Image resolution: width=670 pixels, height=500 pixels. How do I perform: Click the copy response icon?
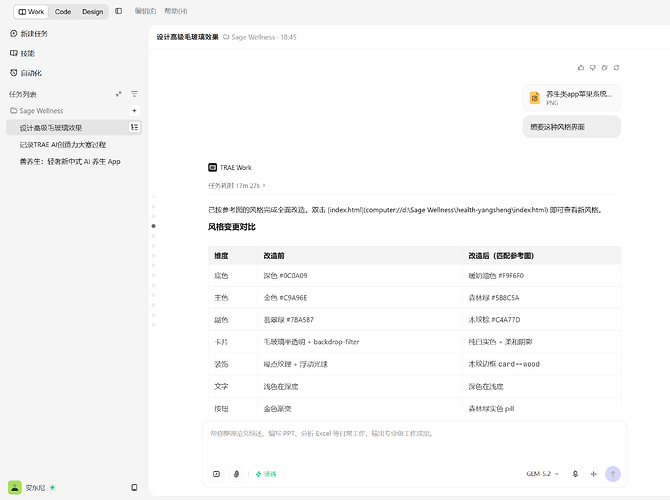coord(604,68)
